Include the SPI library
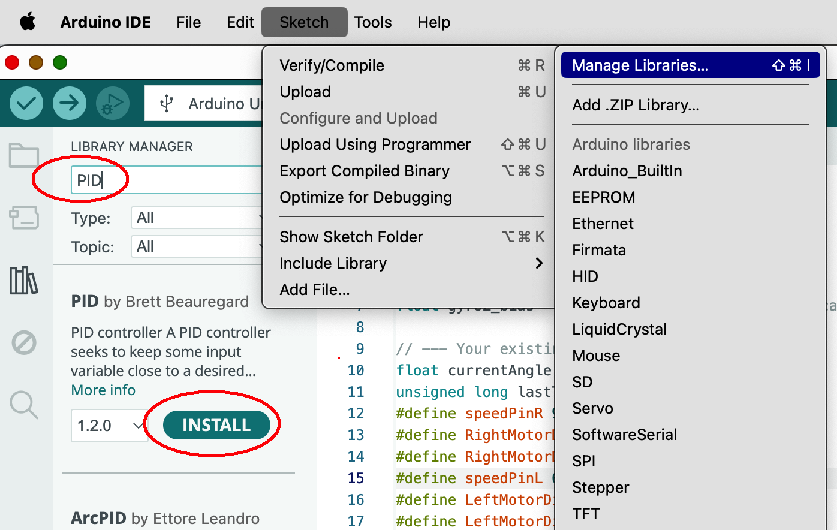Image resolution: width=837 pixels, height=530 pixels. tap(690, 461)
